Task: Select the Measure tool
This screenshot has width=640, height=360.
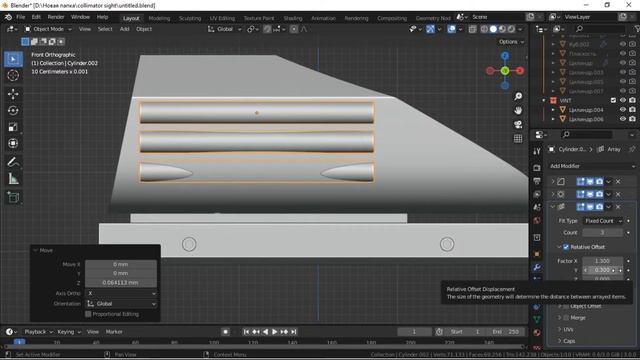Action: pyautogui.click(x=13, y=179)
